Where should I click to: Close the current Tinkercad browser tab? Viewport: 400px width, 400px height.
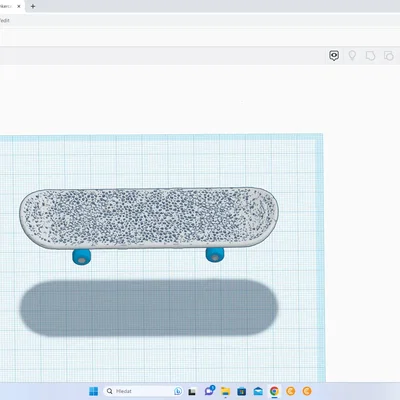[x=19, y=6]
